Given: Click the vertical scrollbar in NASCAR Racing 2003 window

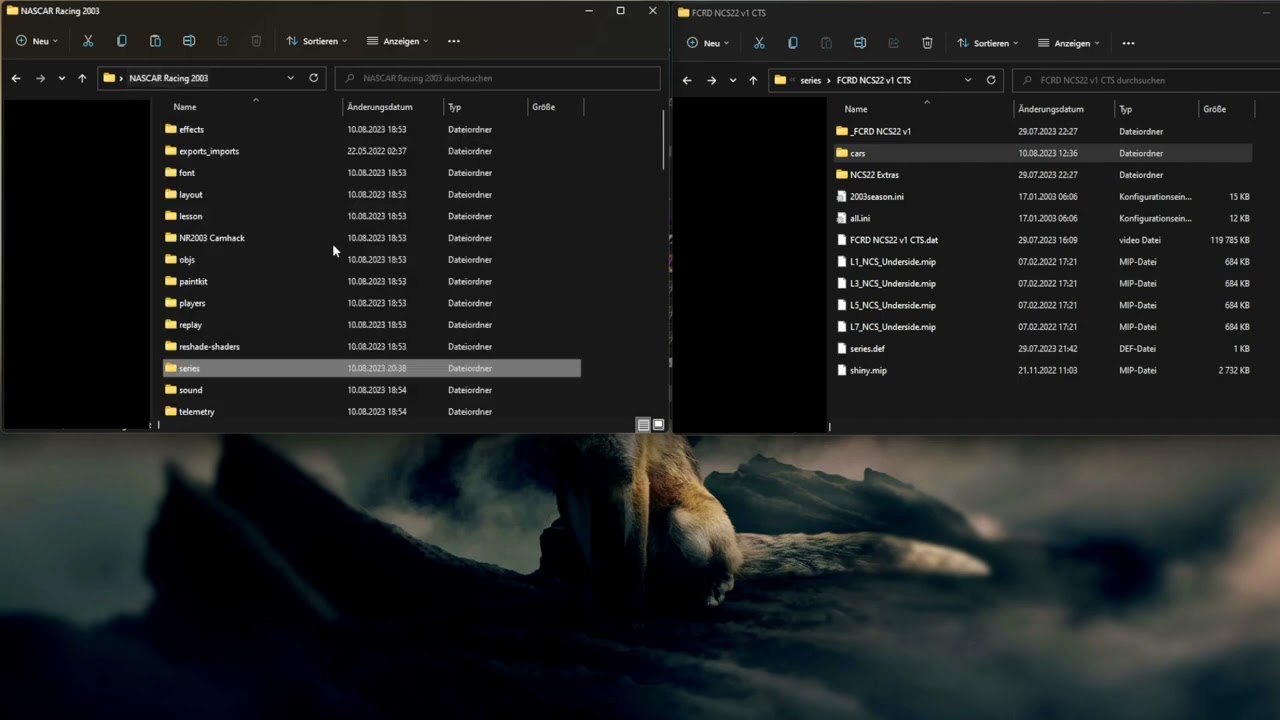Looking at the screenshot, I should [x=664, y=140].
